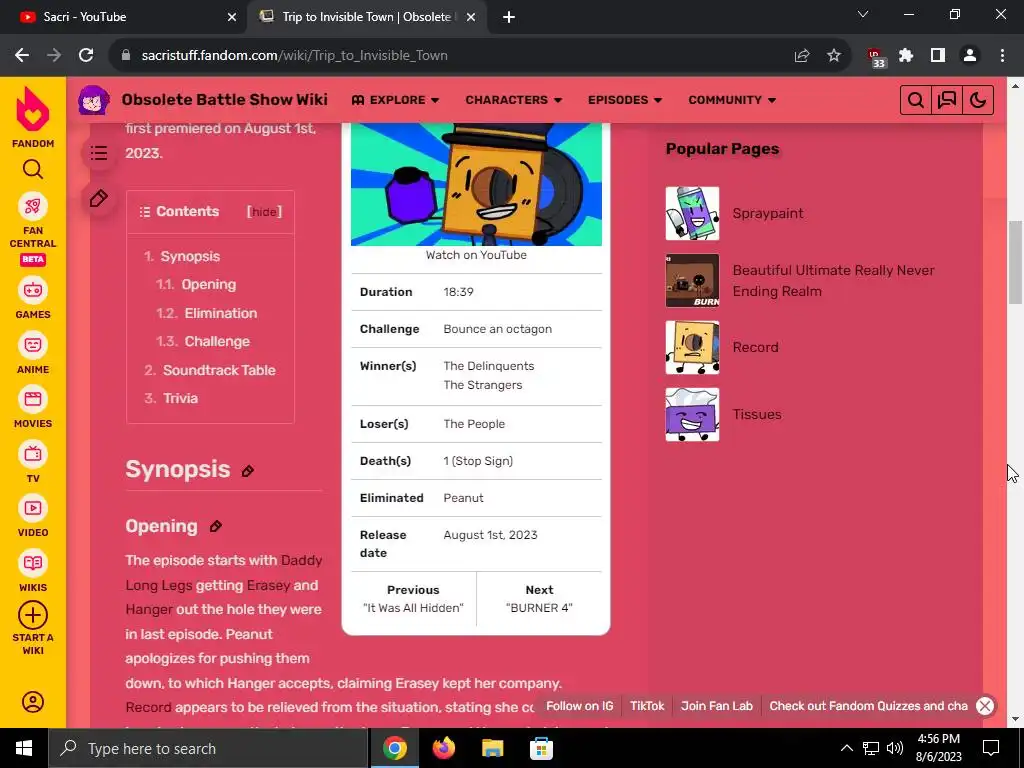The image size is (1024, 768).
Task: Share this page via address bar icon
Action: click(x=802, y=56)
